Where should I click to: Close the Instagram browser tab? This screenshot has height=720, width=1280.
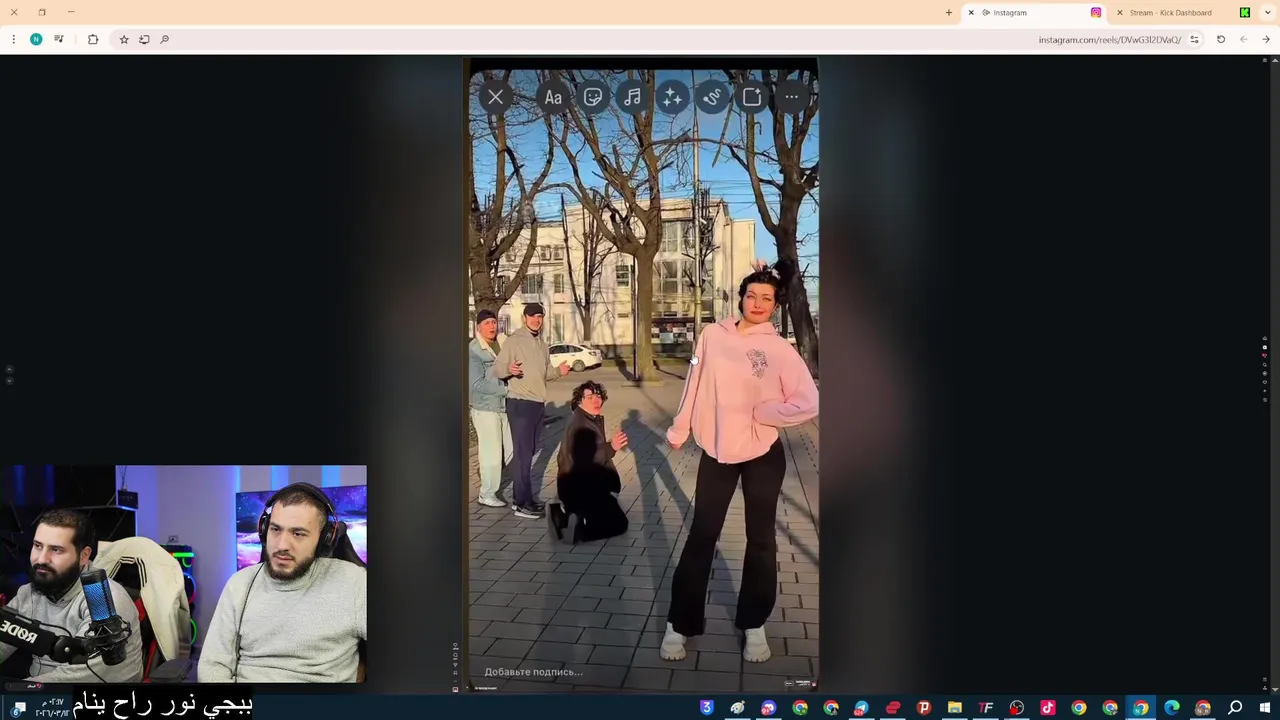971,13
